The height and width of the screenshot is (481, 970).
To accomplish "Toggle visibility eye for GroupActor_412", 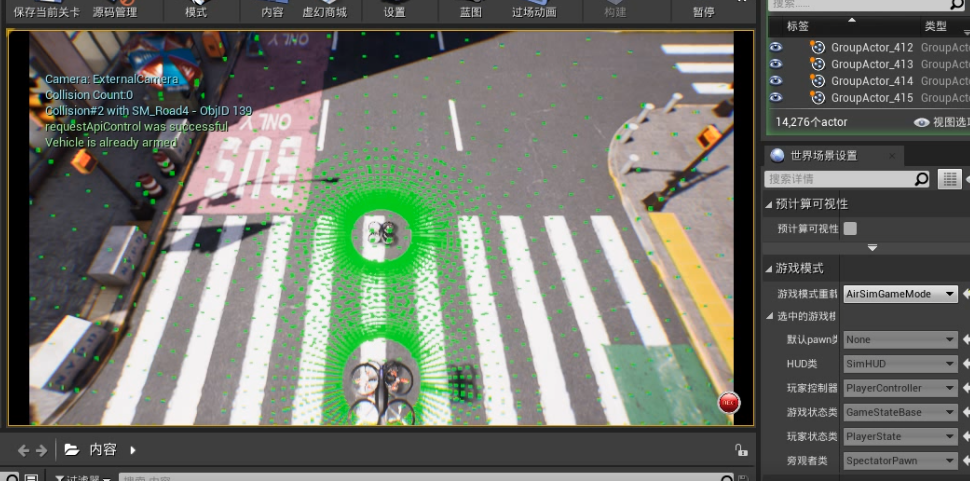I will tap(776, 47).
